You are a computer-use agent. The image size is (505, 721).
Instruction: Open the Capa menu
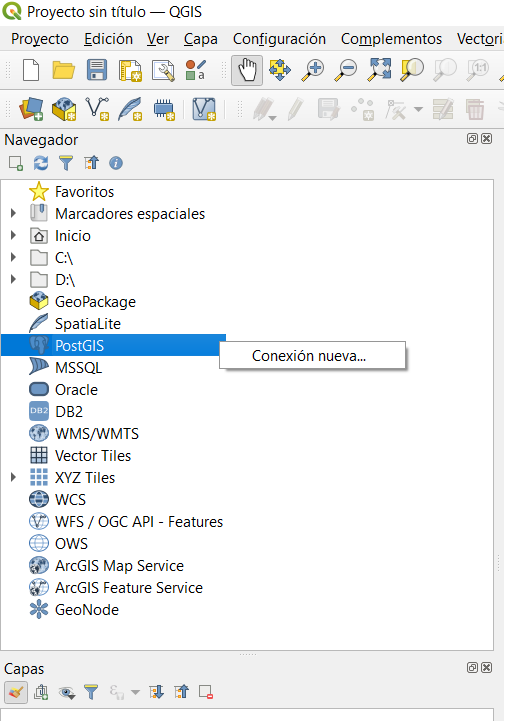pos(201,39)
